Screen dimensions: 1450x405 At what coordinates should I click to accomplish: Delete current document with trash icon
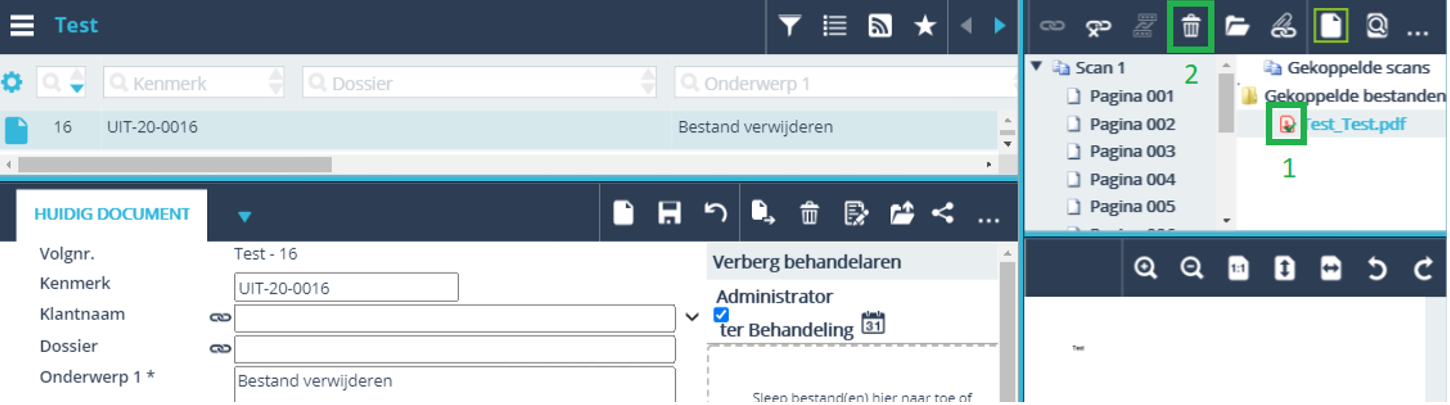click(x=810, y=213)
